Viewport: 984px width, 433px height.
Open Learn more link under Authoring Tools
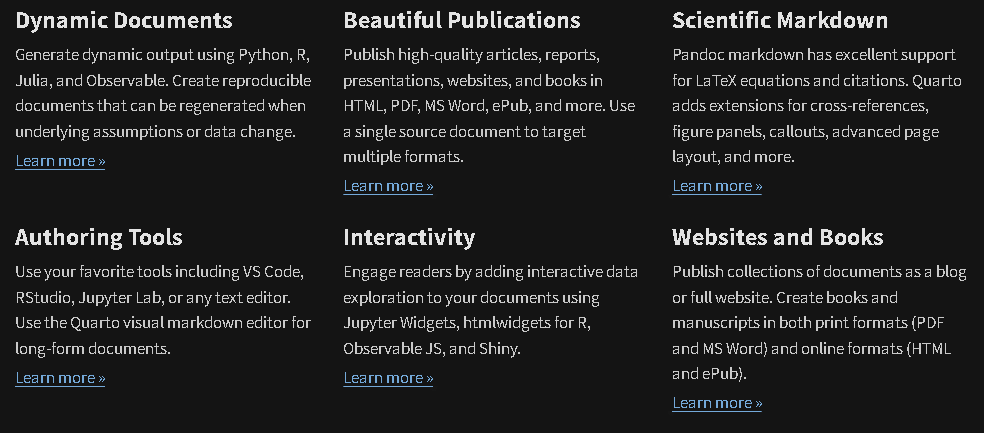click(x=60, y=378)
